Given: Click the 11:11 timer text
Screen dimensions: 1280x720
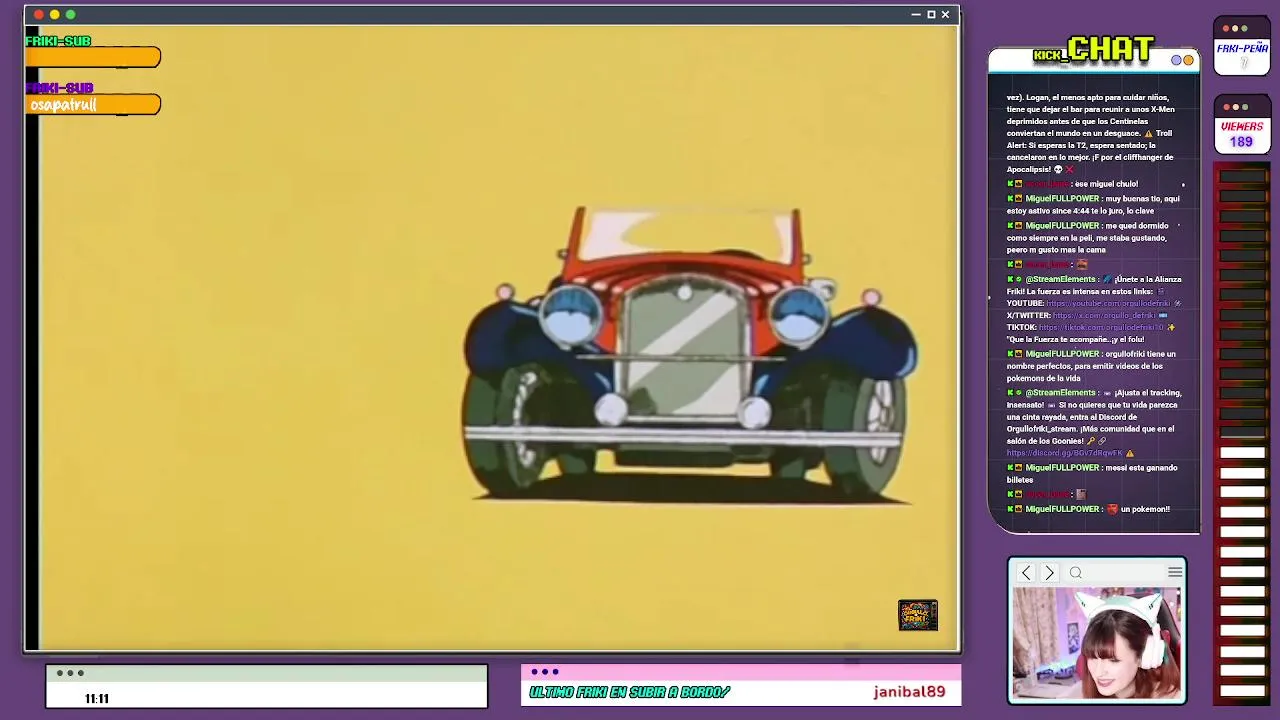Looking at the screenshot, I should 97,699.
